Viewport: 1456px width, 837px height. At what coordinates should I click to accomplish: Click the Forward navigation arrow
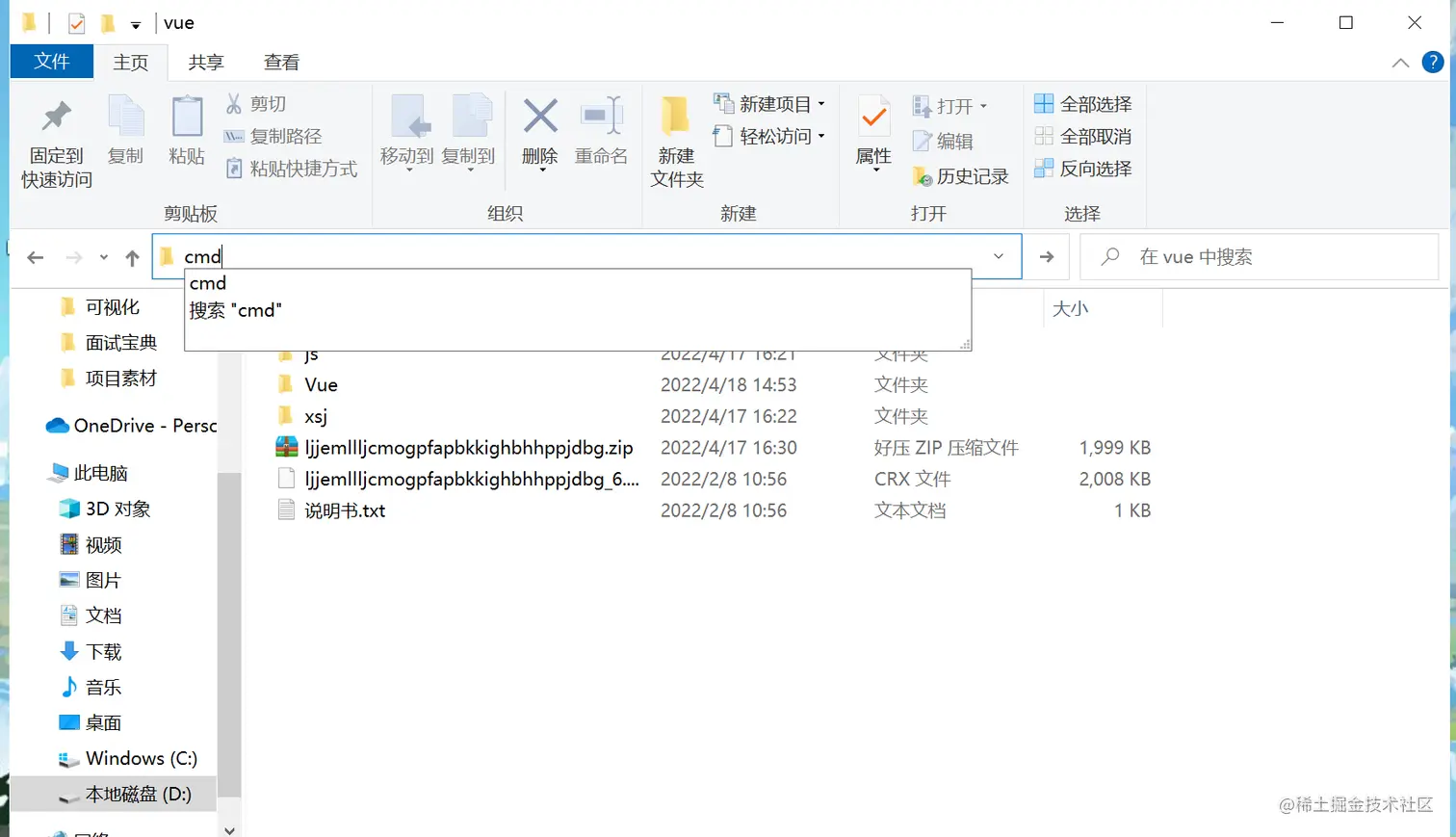74,257
